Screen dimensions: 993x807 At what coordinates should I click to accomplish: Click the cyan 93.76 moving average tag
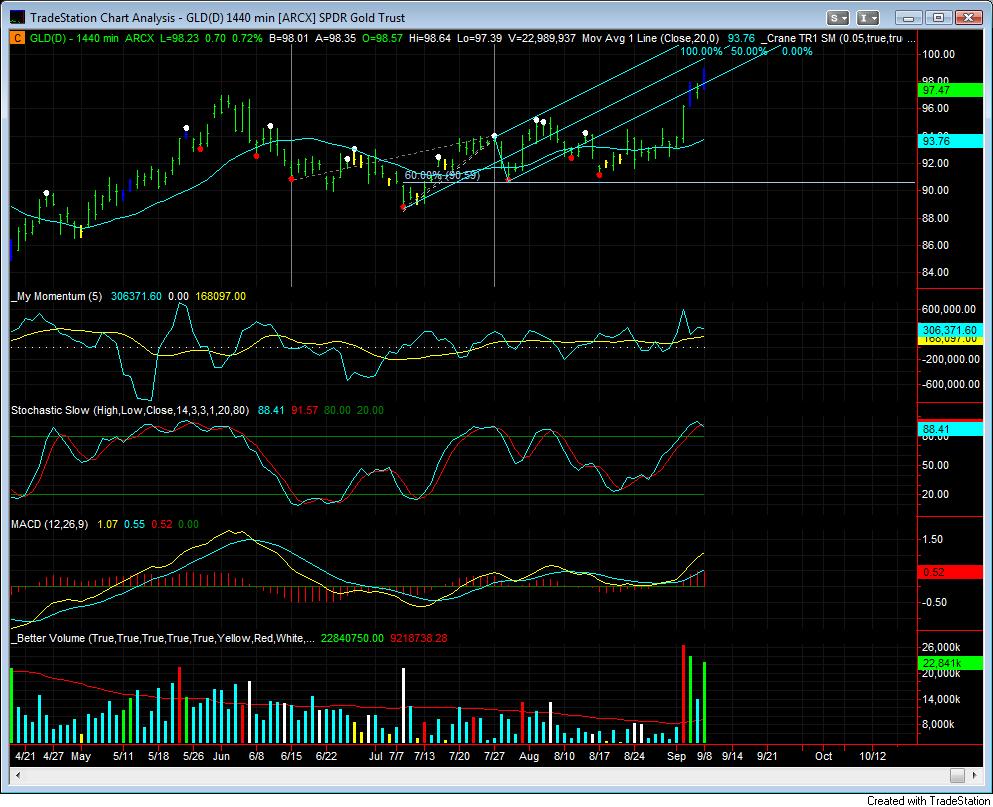tap(949, 141)
